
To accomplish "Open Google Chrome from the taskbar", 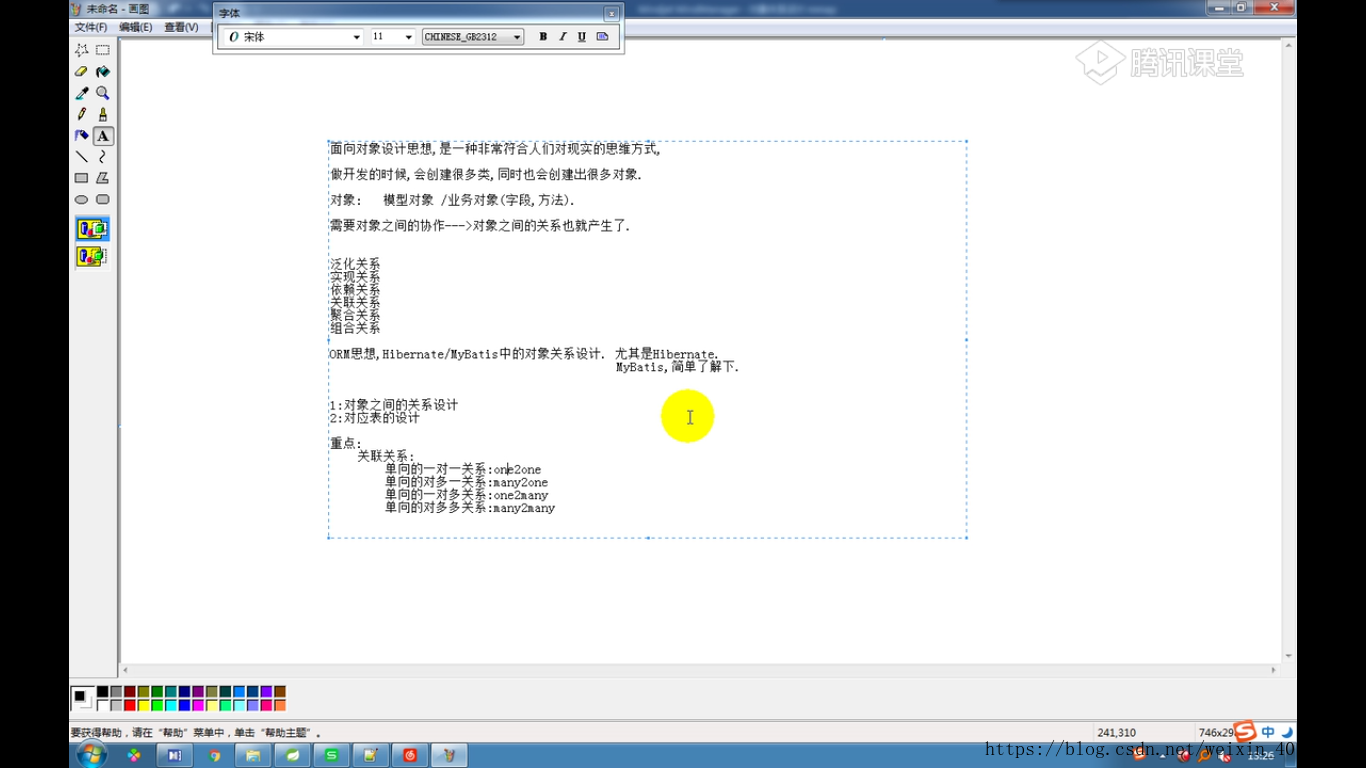I will point(214,755).
